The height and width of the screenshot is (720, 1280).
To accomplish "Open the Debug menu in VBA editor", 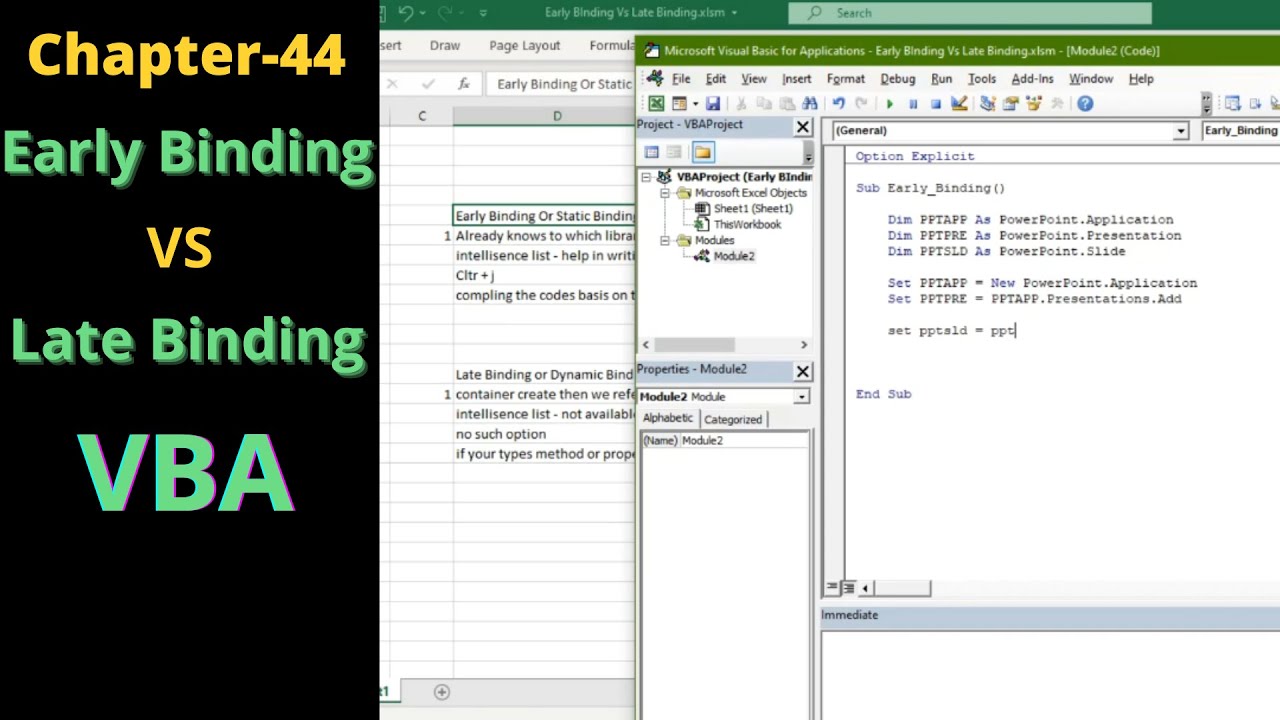I will point(898,79).
